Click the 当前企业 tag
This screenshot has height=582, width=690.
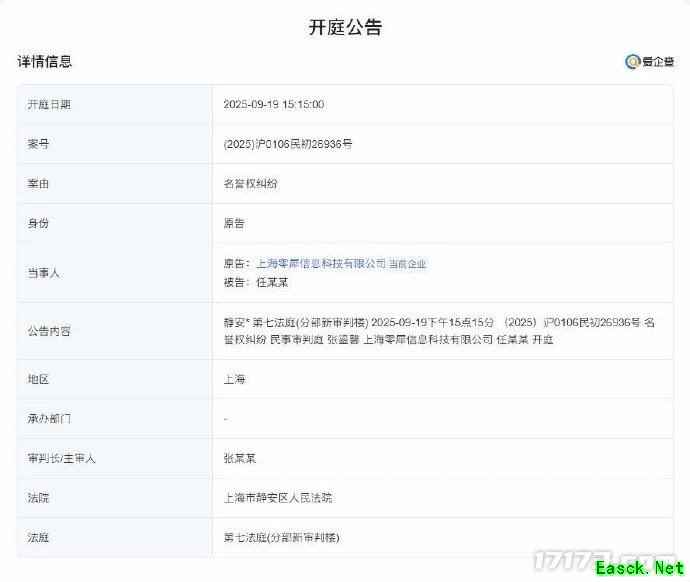click(408, 264)
